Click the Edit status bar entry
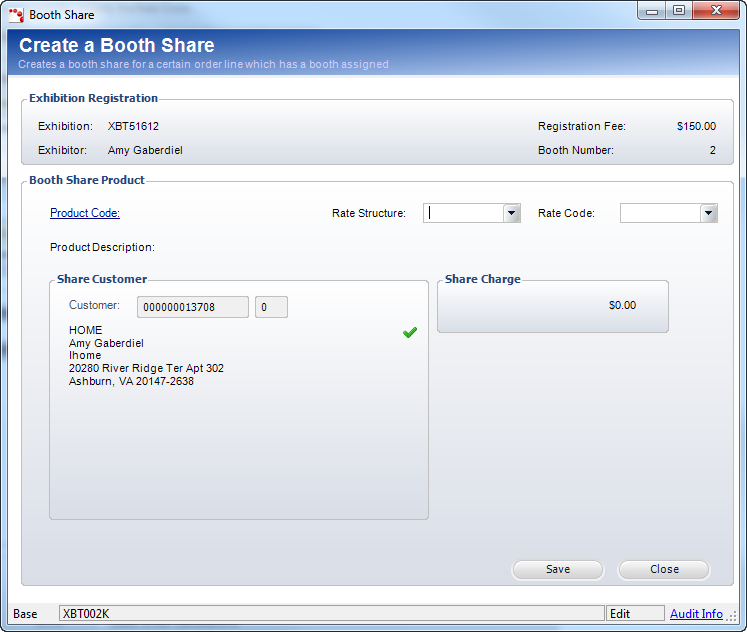The image size is (747, 632). pos(636,613)
